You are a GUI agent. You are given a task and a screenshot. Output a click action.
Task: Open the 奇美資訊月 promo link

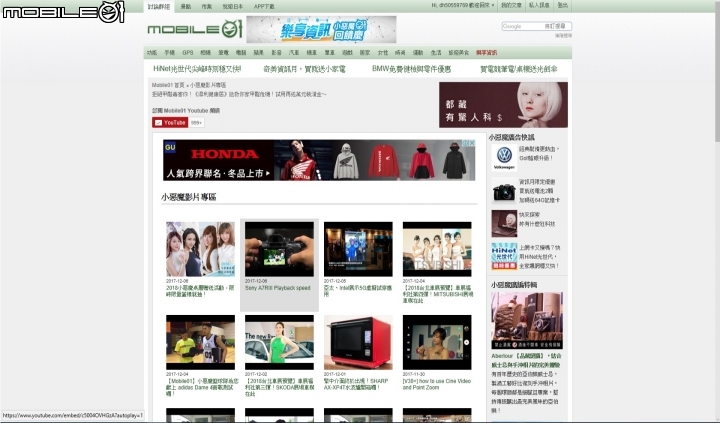pos(304,69)
